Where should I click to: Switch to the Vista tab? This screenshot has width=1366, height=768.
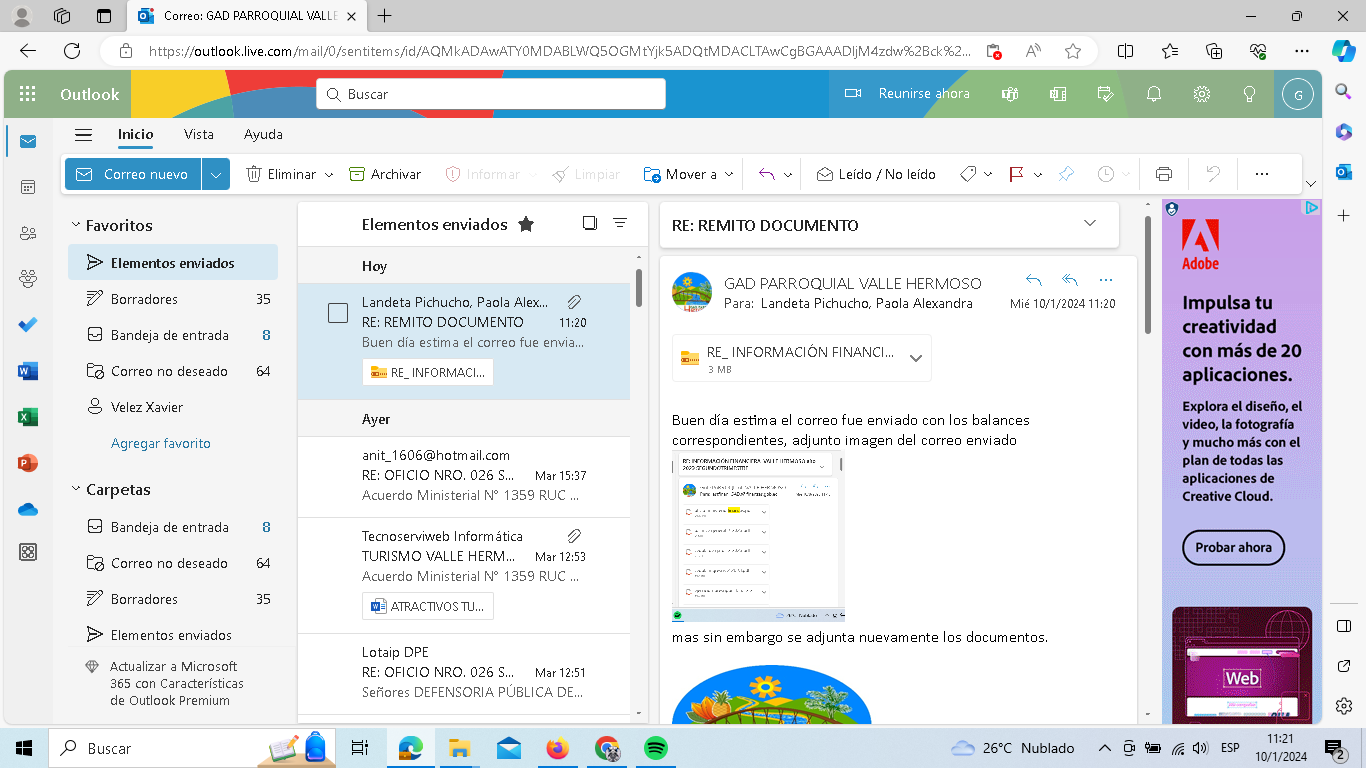pyautogui.click(x=199, y=134)
